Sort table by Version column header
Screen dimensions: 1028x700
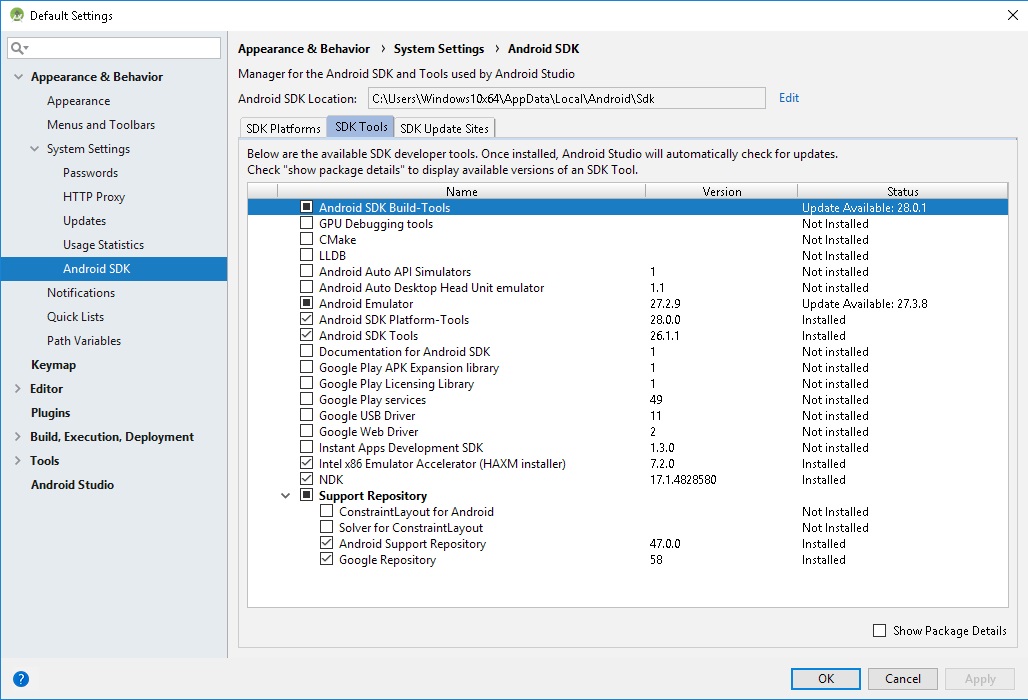[722, 191]
